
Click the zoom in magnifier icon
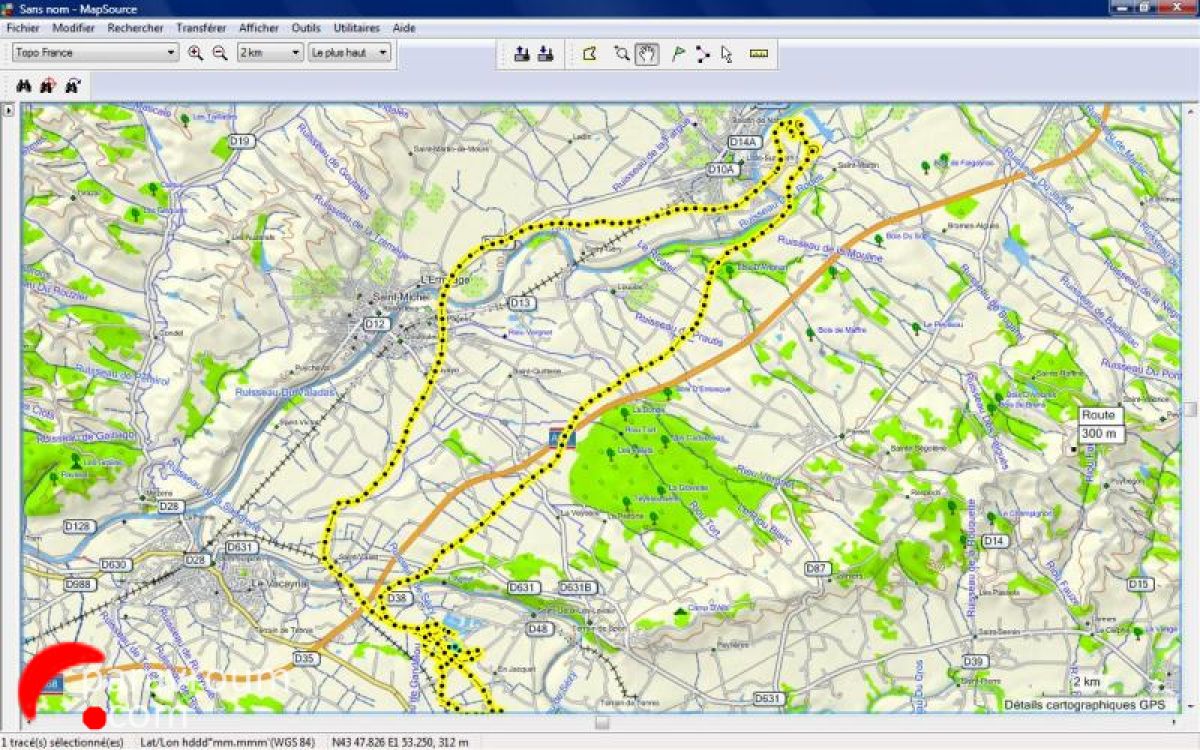196,53
